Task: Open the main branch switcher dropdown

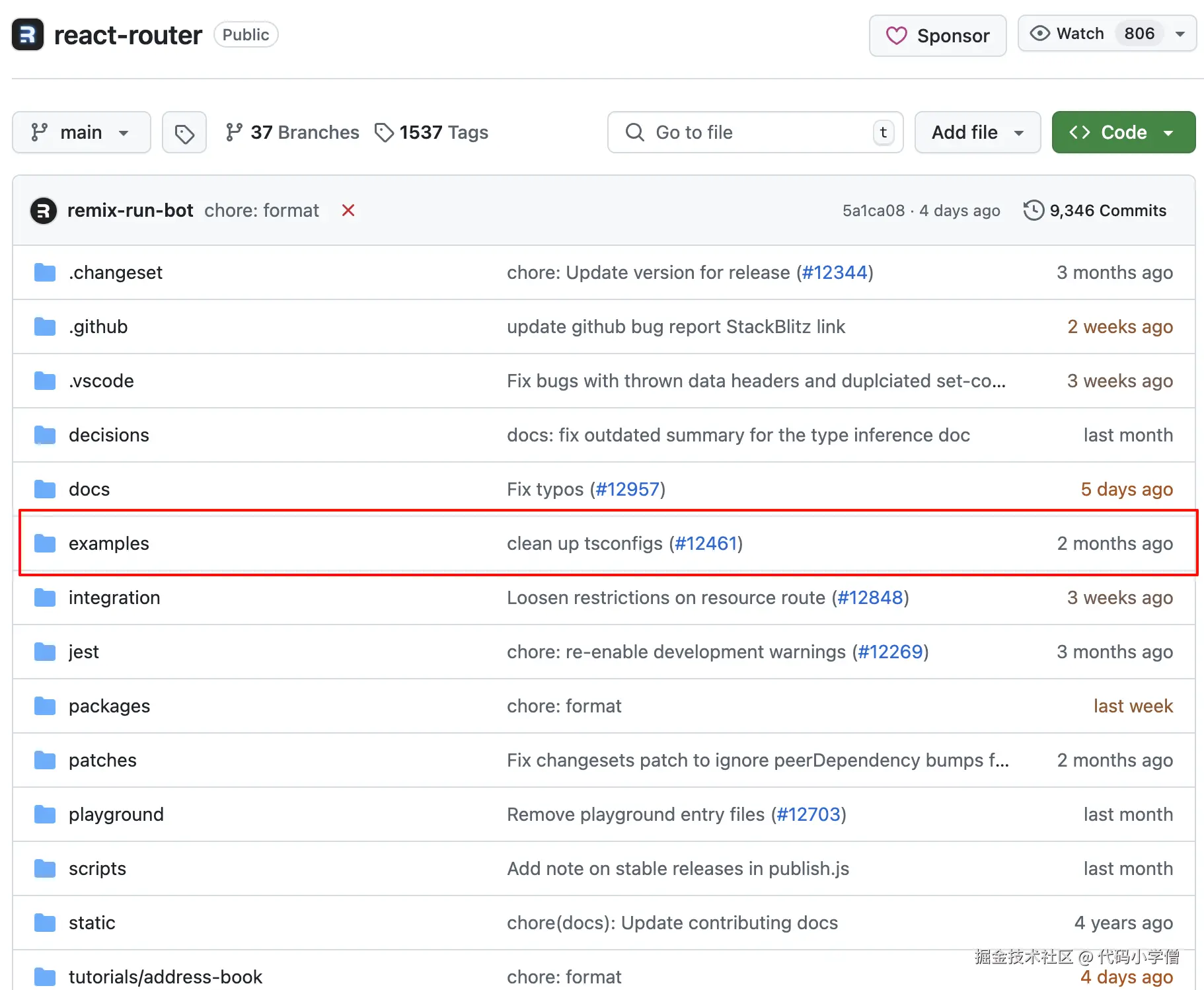Action: pyautogui.click(x=81, y=132)
